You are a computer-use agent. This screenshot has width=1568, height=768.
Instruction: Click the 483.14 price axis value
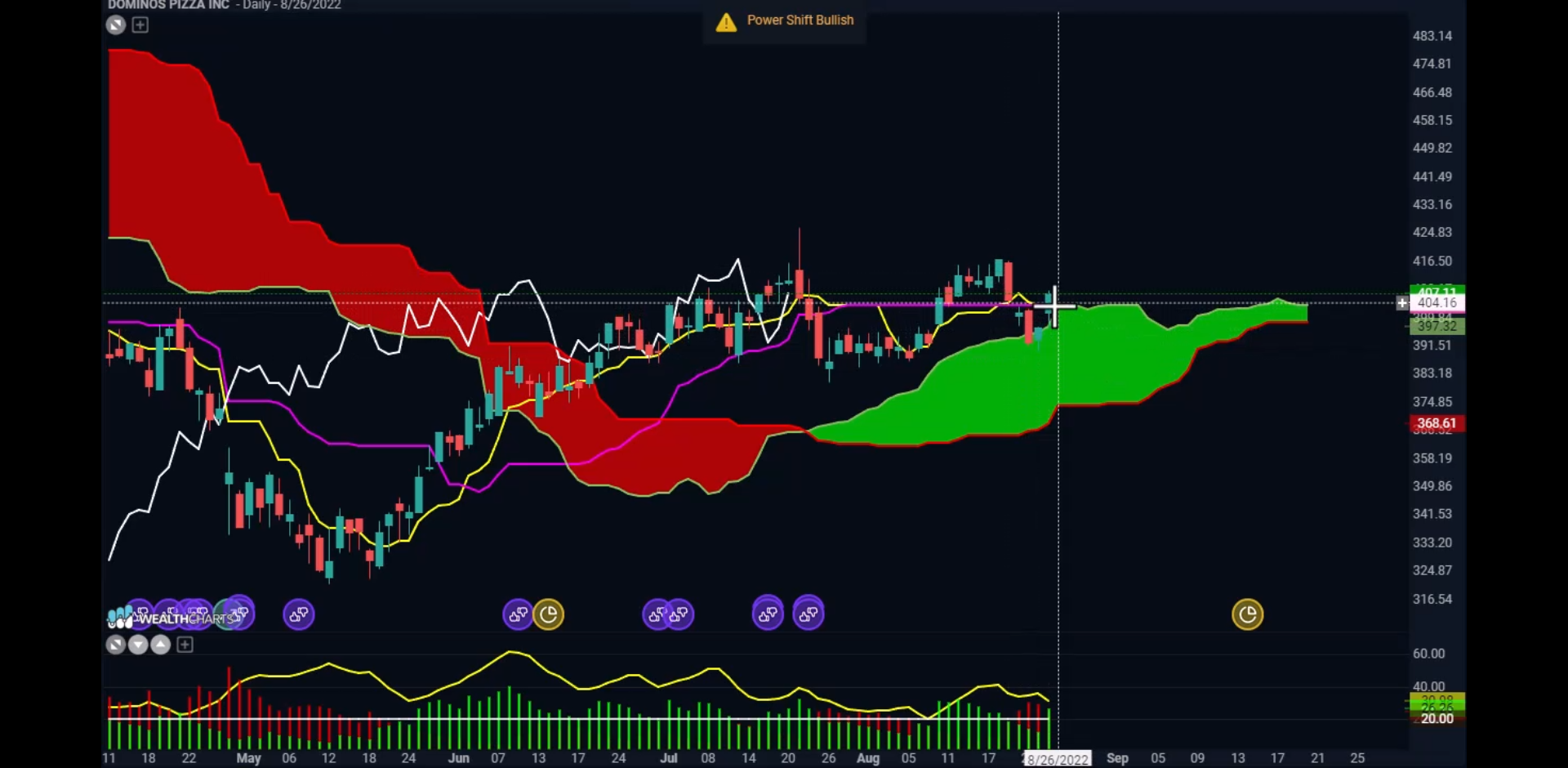click(x=1432, y=36)
